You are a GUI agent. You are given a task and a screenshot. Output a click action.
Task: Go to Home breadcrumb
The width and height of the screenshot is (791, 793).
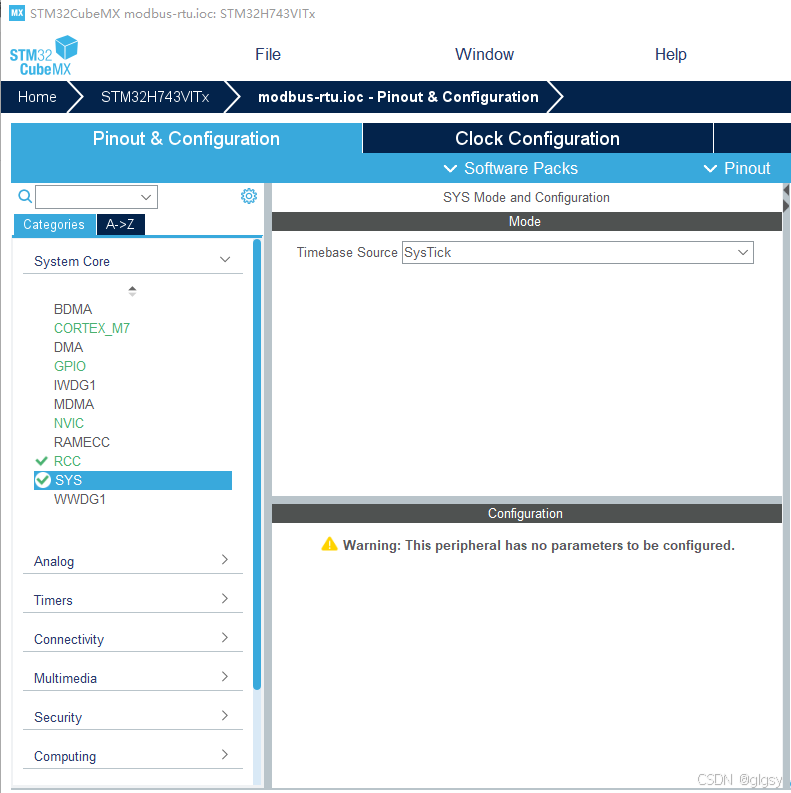point(37,97)
